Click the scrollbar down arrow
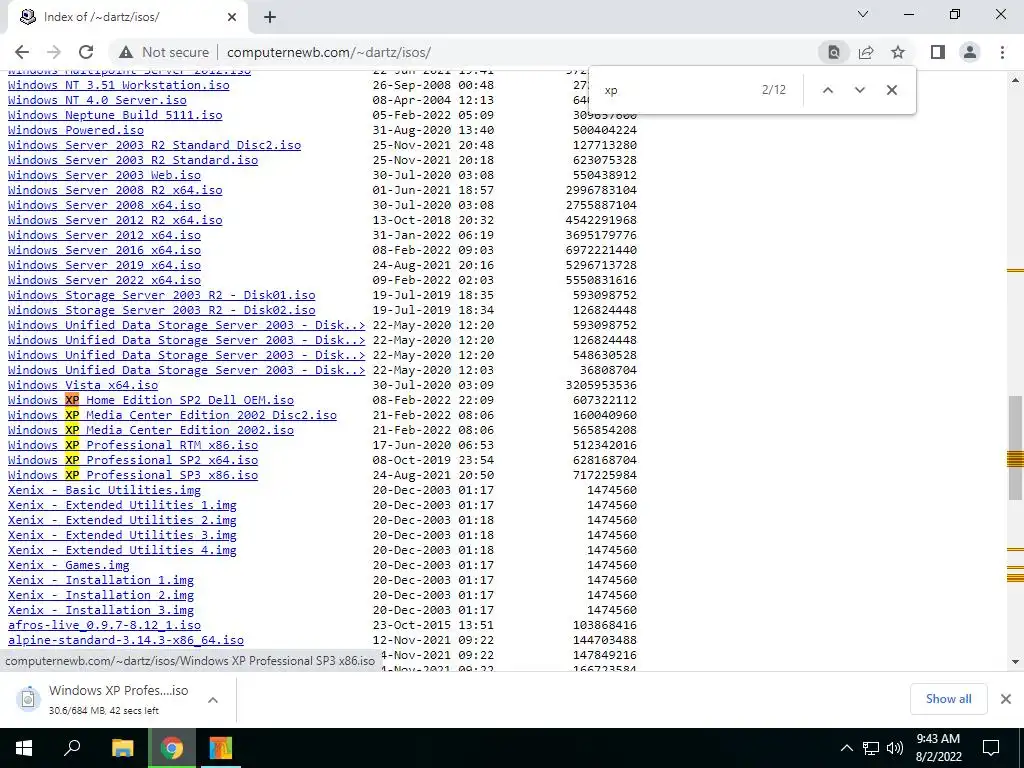The height and width of the screenshot is (768, 1024). click(1014, 662)
